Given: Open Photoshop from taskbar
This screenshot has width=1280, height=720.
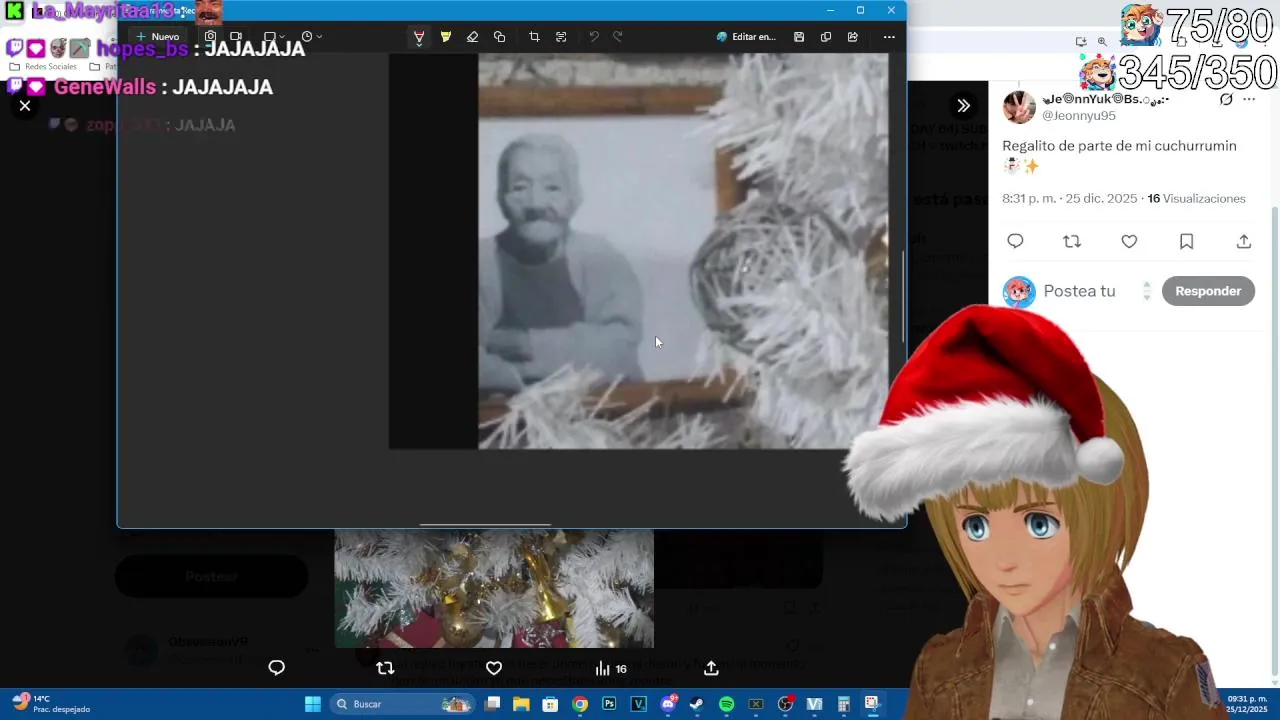Looking at the screenshot, I should (x=609, y=704).
